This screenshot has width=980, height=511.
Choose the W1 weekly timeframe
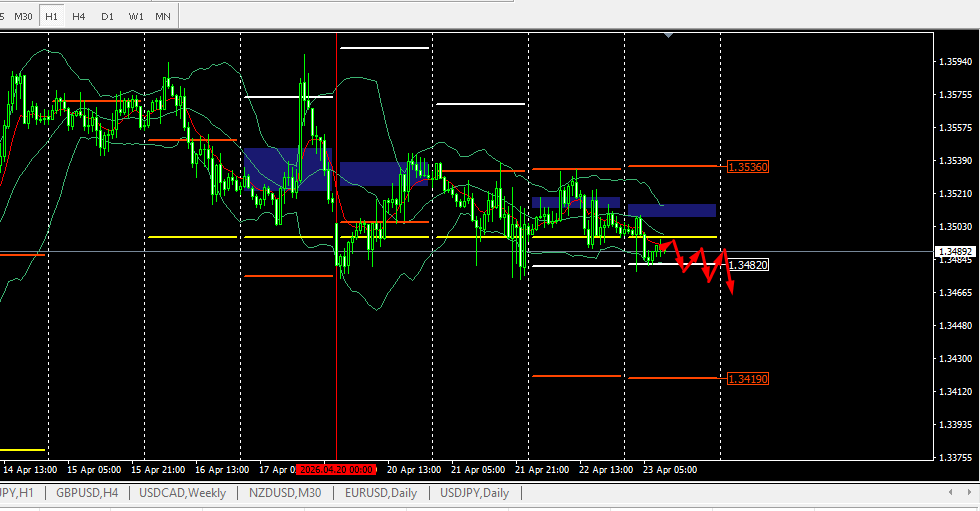pos(136,16)
